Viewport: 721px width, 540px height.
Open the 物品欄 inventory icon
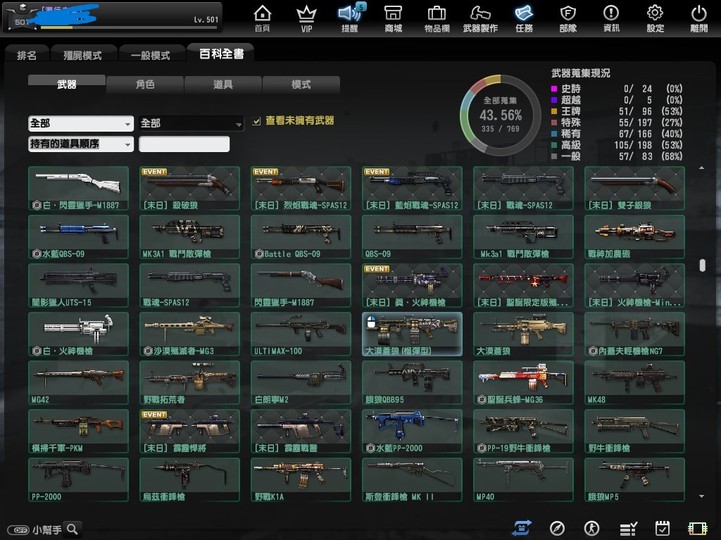[x=437, y=17]
